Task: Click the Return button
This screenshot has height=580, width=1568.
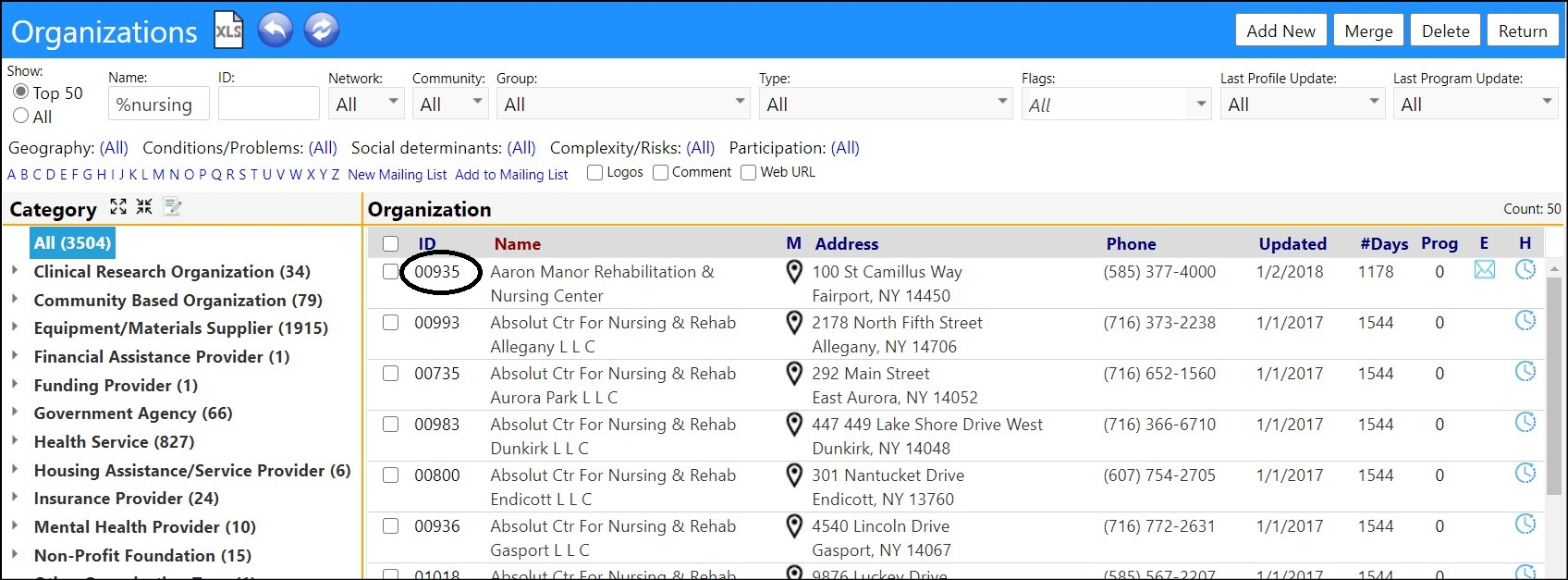Action: pos(1523,31)
